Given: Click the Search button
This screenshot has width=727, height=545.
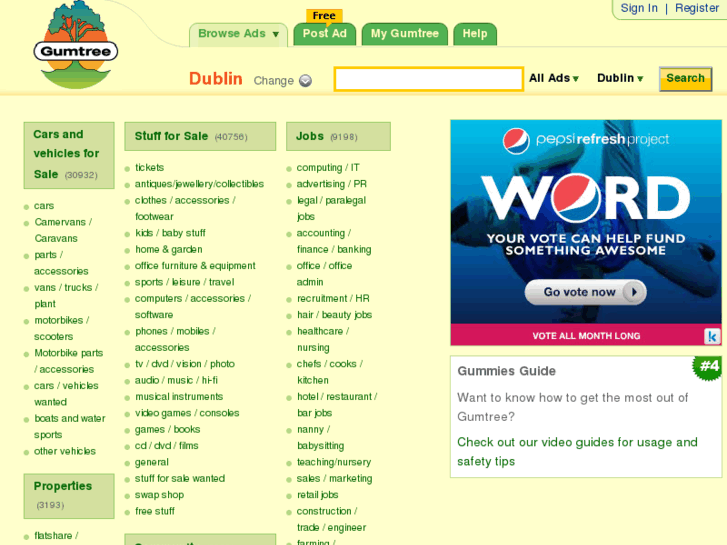Looking at the screenshot, I should click(685, 78).
